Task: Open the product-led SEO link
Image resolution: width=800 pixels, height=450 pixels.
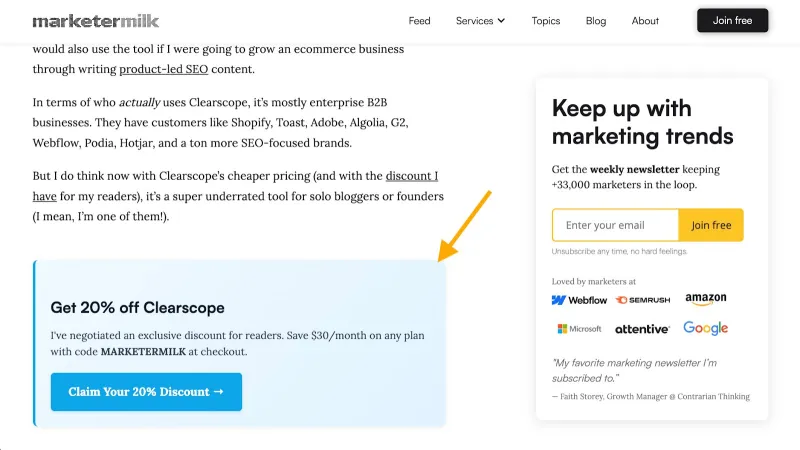Action: 164,69
